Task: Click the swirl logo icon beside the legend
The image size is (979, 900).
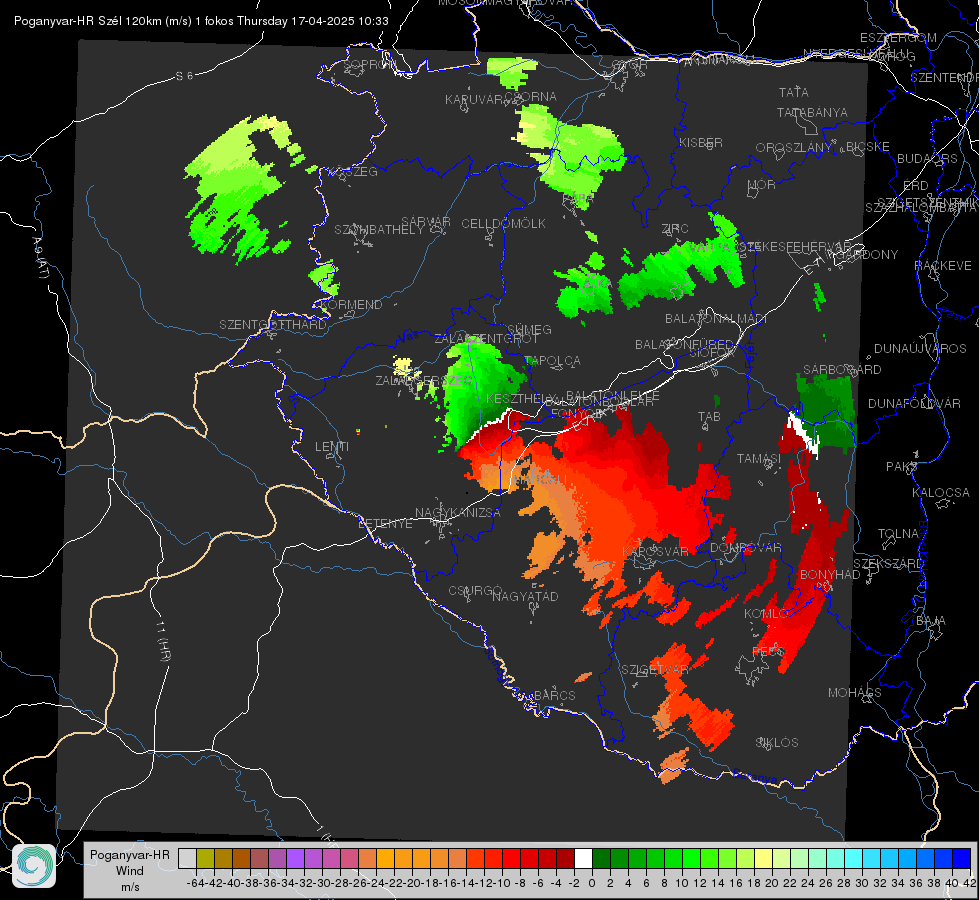Action: click(x=34, y=866)
